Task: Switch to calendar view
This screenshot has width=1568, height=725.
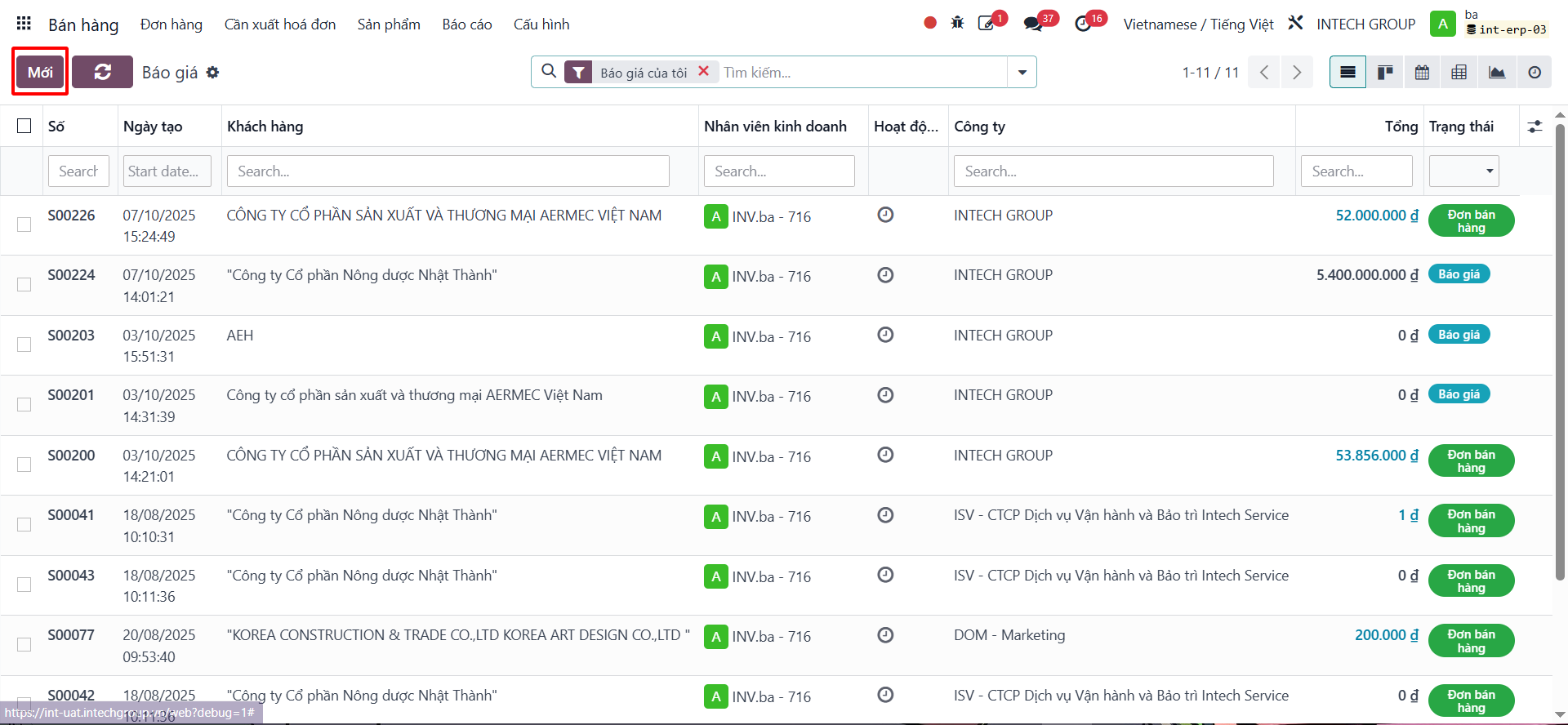Action: (1422, 73)
